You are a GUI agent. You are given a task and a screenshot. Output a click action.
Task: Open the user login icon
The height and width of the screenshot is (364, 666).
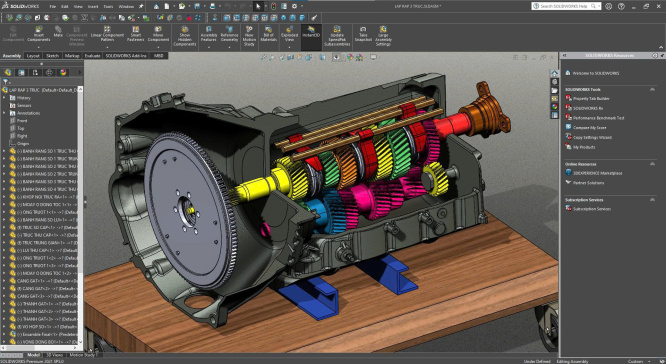pyautogui.click(x=609, y=6)
